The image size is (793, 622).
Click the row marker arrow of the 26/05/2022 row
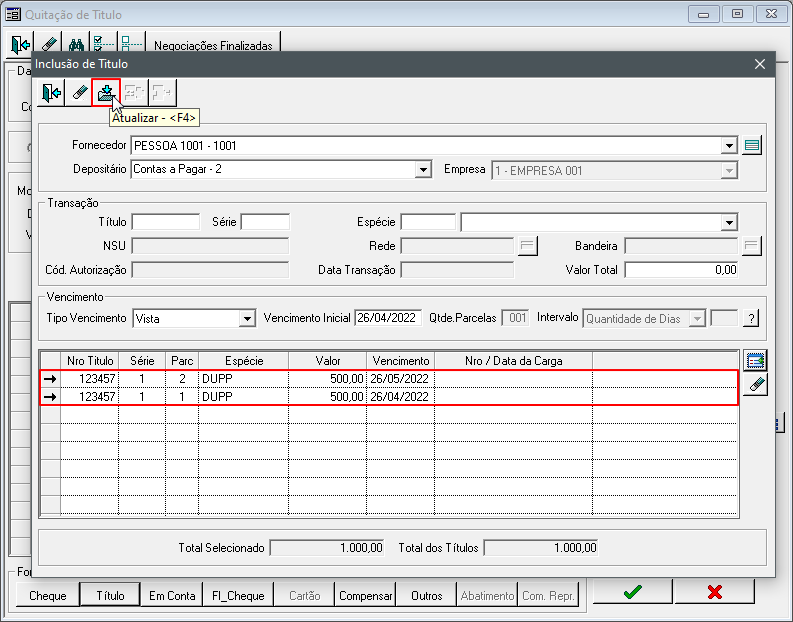pyautogui.click(x=50, y=379)
